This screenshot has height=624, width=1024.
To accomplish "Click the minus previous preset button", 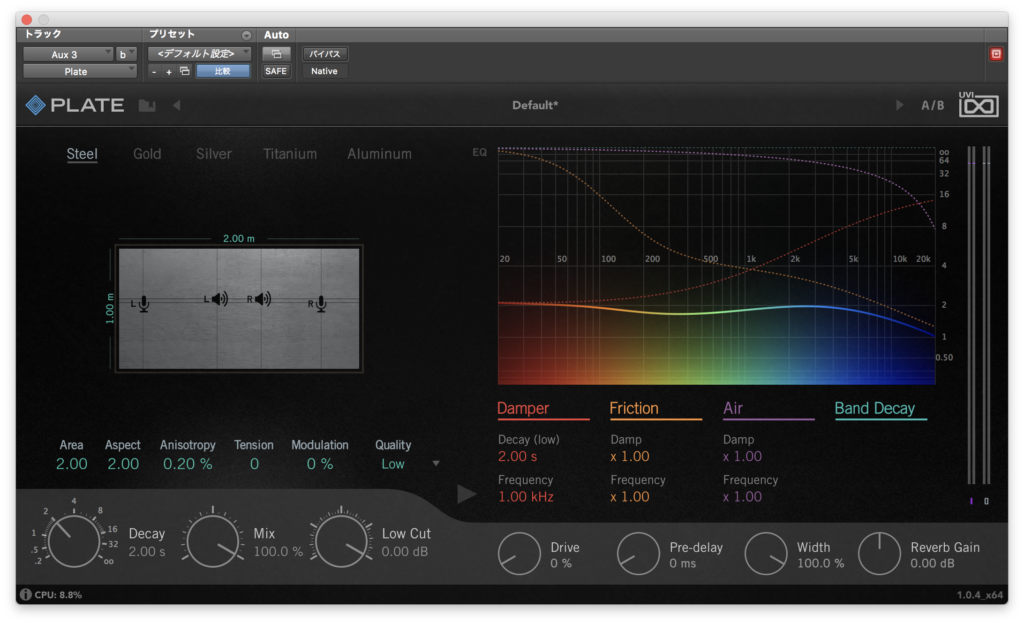I will click(x=154, y=72).
